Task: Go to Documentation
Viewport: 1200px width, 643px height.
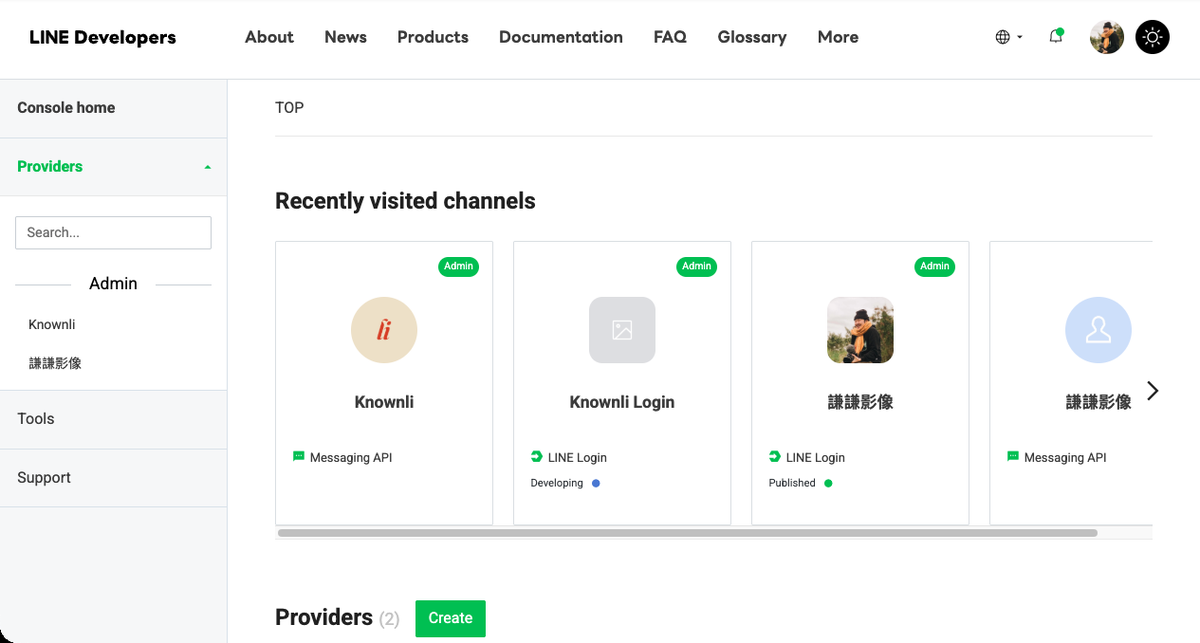Action: coord(560,37)
